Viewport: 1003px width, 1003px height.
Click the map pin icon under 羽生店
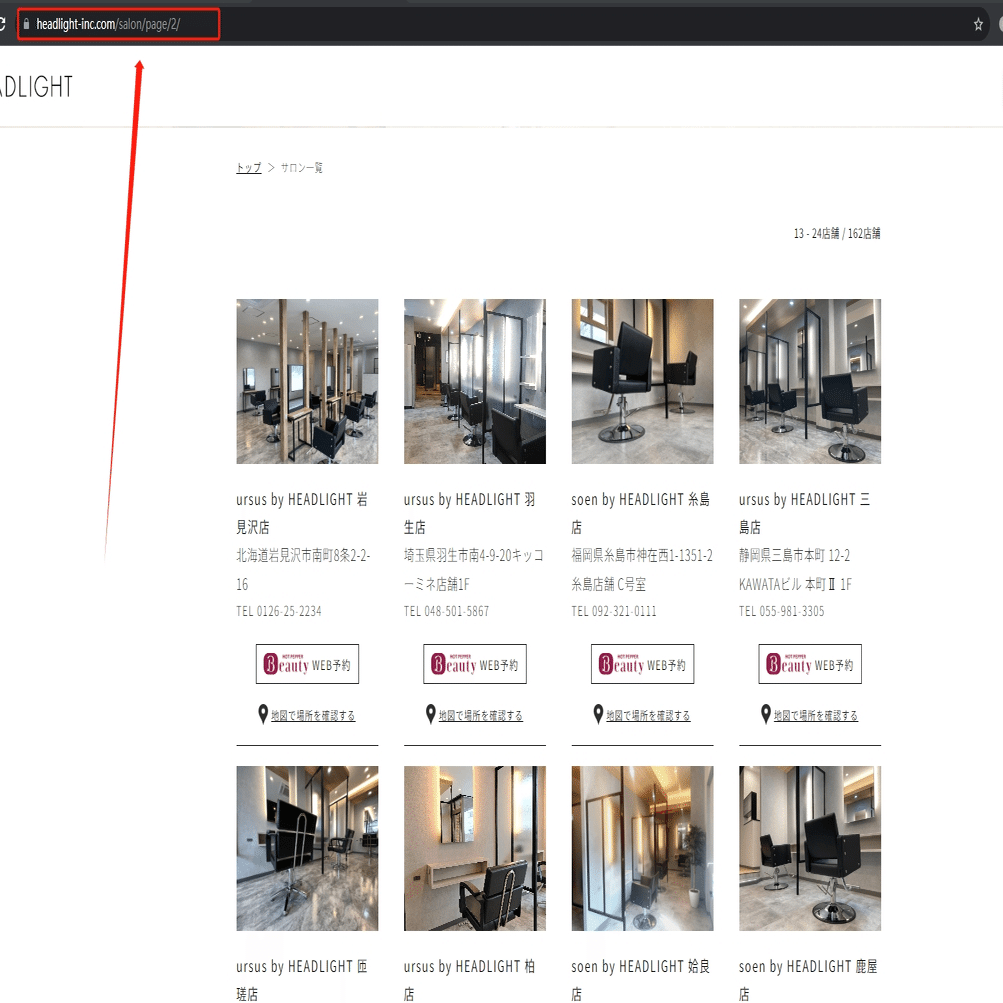(430, 714)
